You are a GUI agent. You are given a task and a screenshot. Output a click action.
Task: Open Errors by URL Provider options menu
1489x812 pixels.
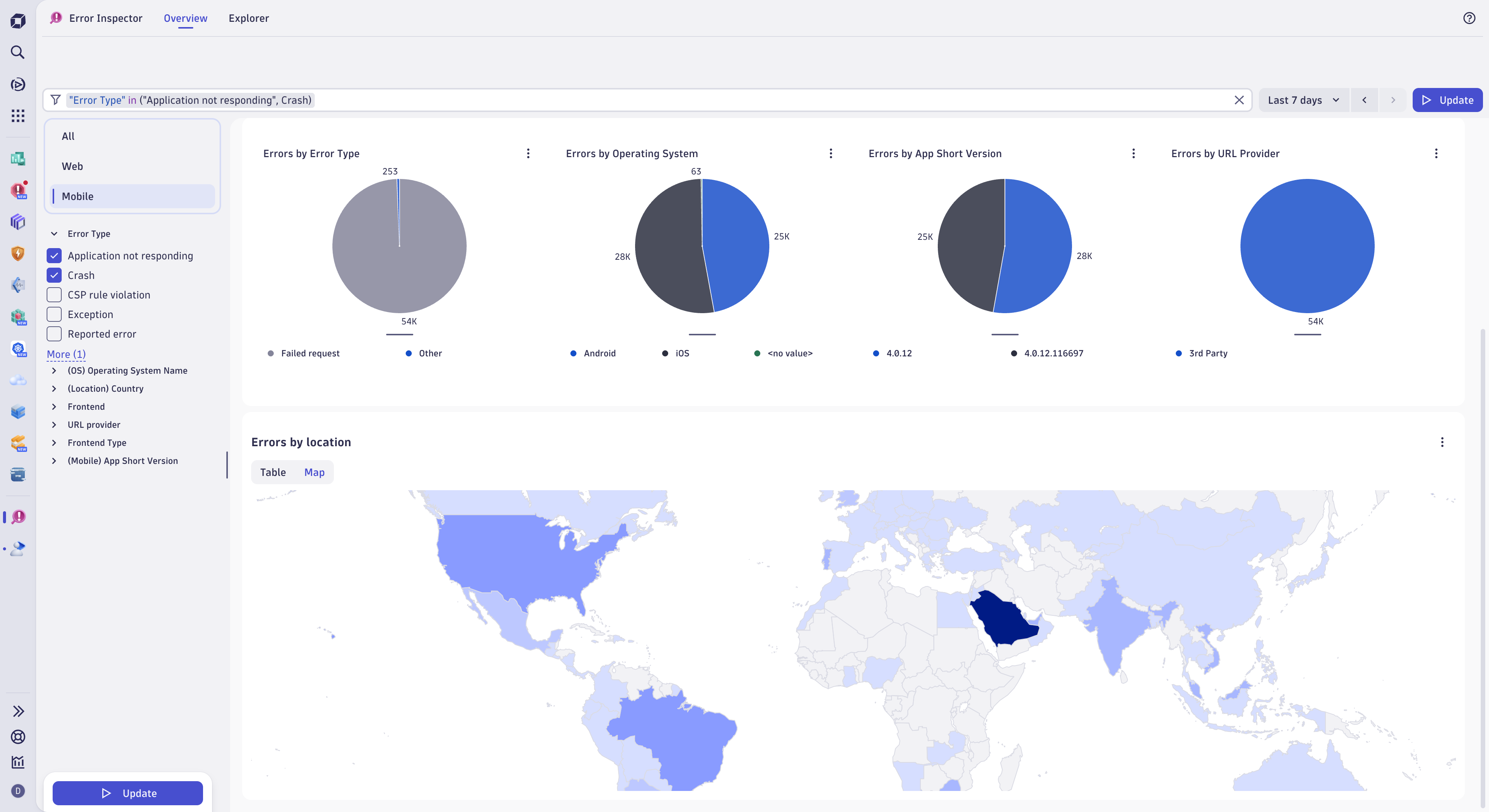click(1436, 153)
